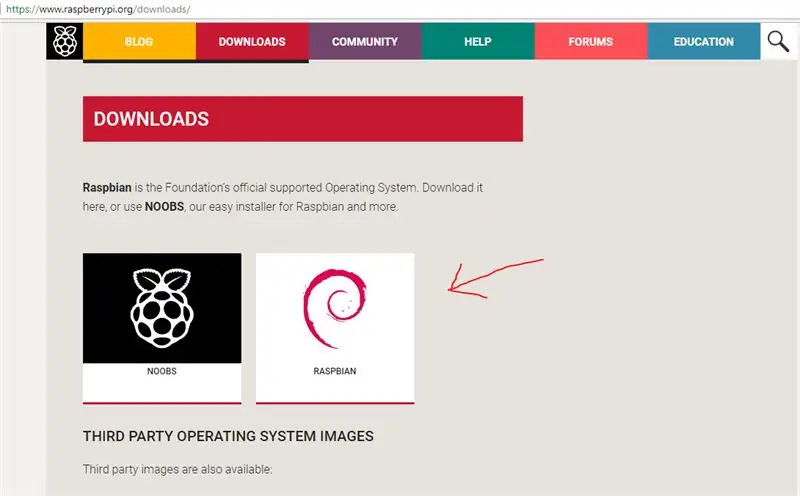Visit the FORUMS section
800x496 pixels.
[591, 41]
